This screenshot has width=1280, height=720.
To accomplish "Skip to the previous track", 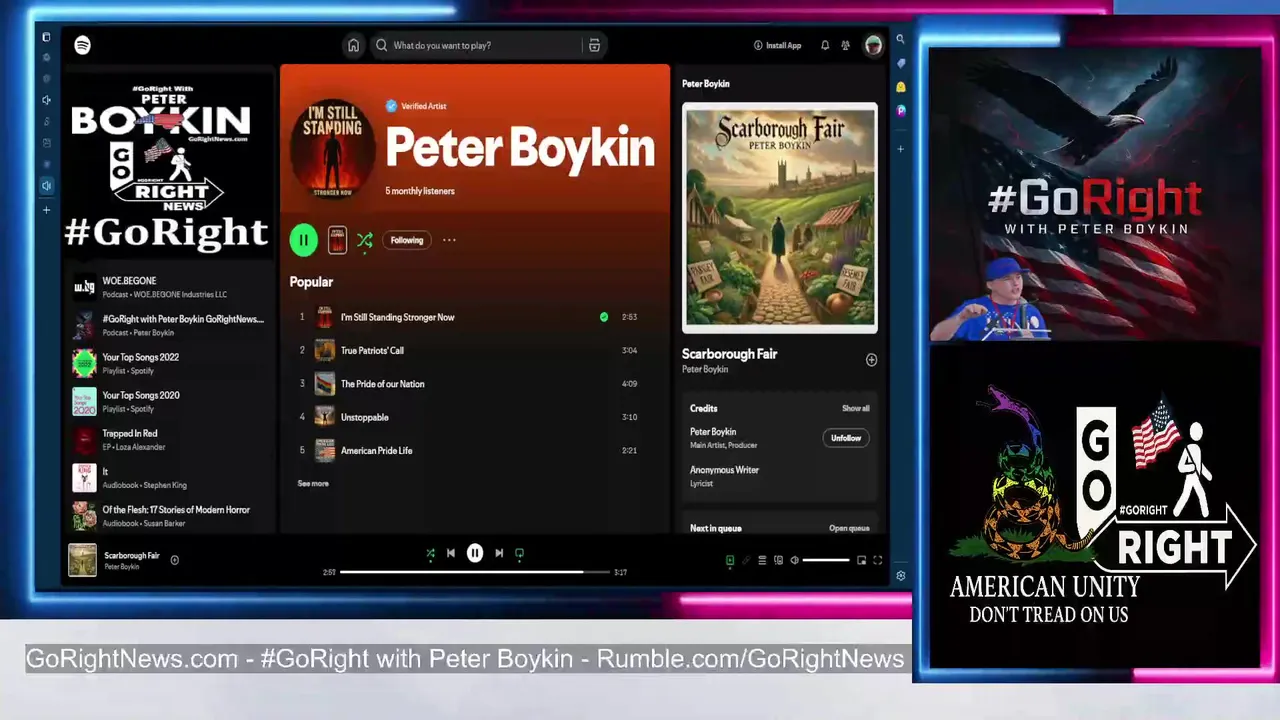I will (451, 553).
